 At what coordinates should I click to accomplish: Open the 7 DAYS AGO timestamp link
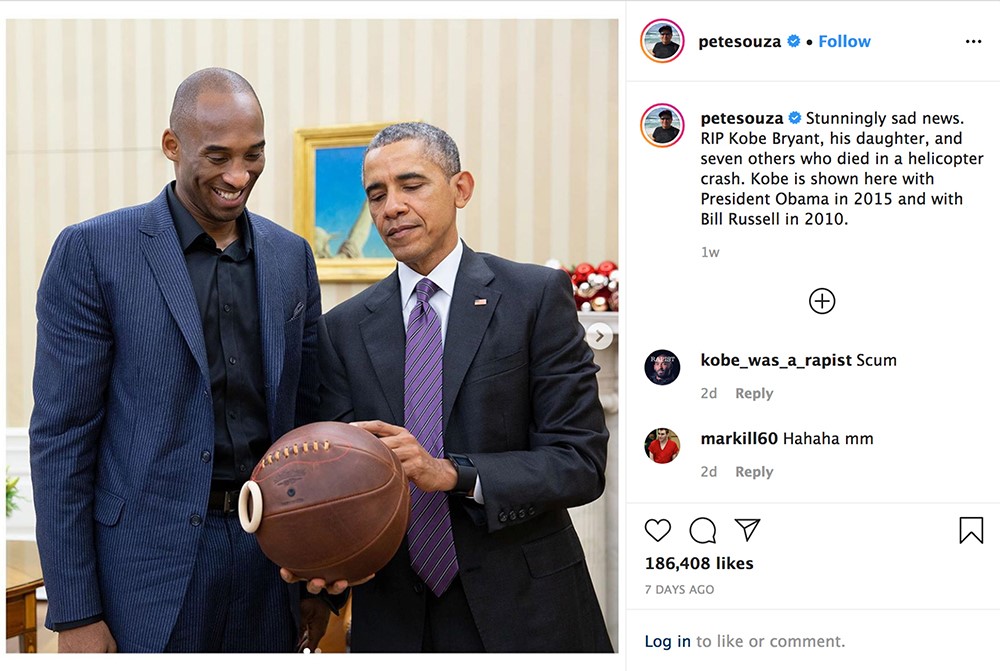click(x=679, y=589)
